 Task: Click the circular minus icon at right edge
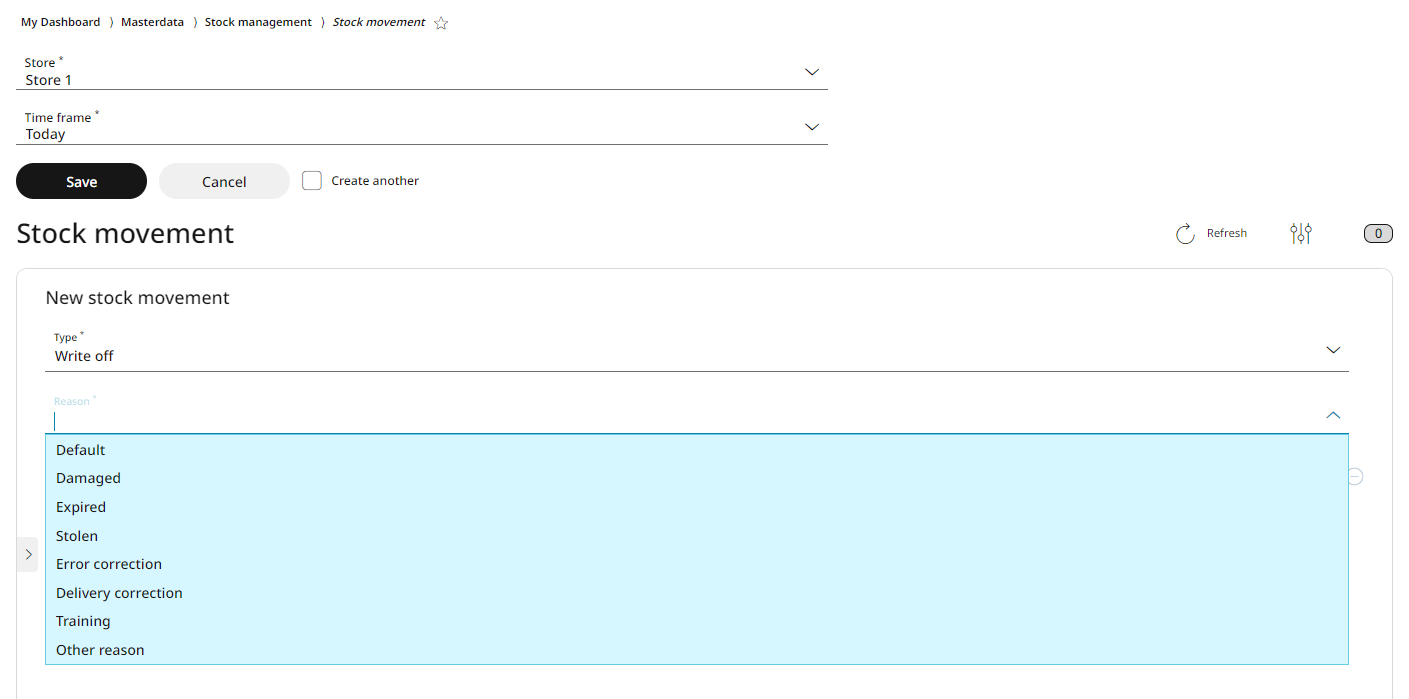click(1355, 477)
